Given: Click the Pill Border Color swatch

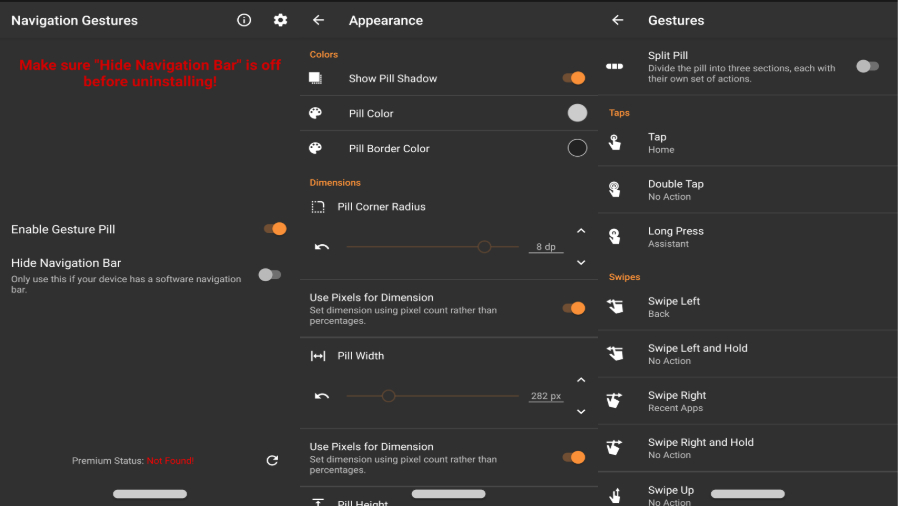Looking at the screenshot, I should (x=577, y=148).
